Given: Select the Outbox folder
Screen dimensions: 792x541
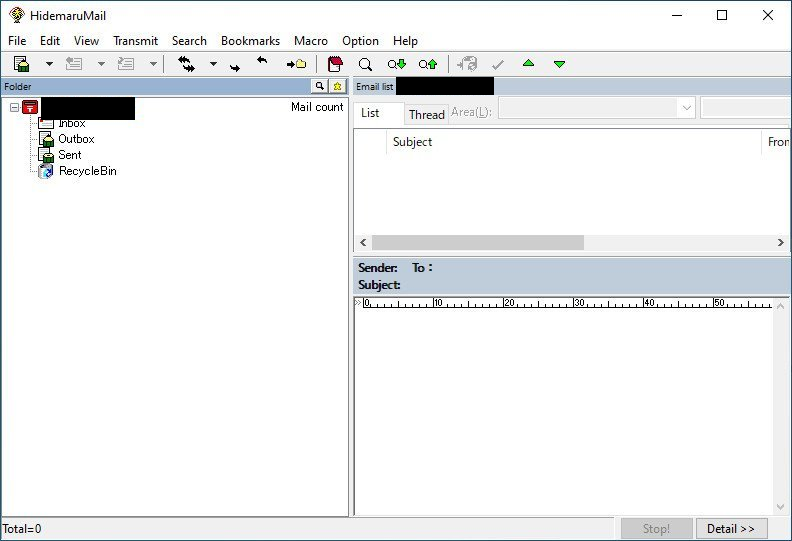Looking at the screenshot, I should click(x=76, y=139).
